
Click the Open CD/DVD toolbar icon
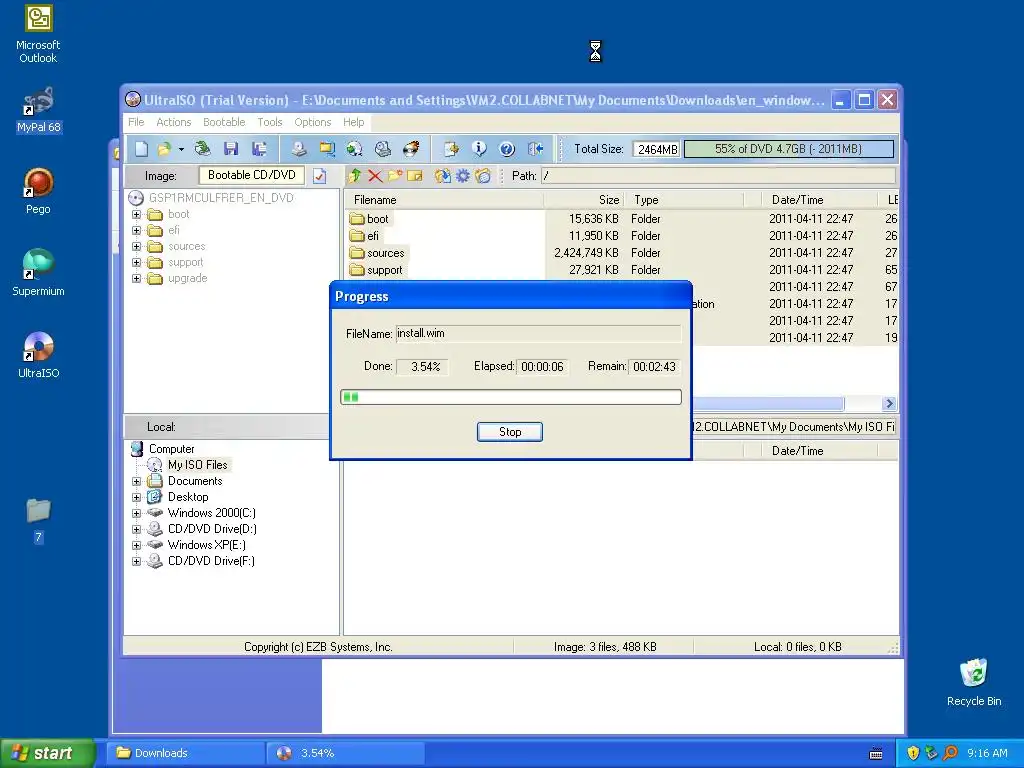[203, 149]
